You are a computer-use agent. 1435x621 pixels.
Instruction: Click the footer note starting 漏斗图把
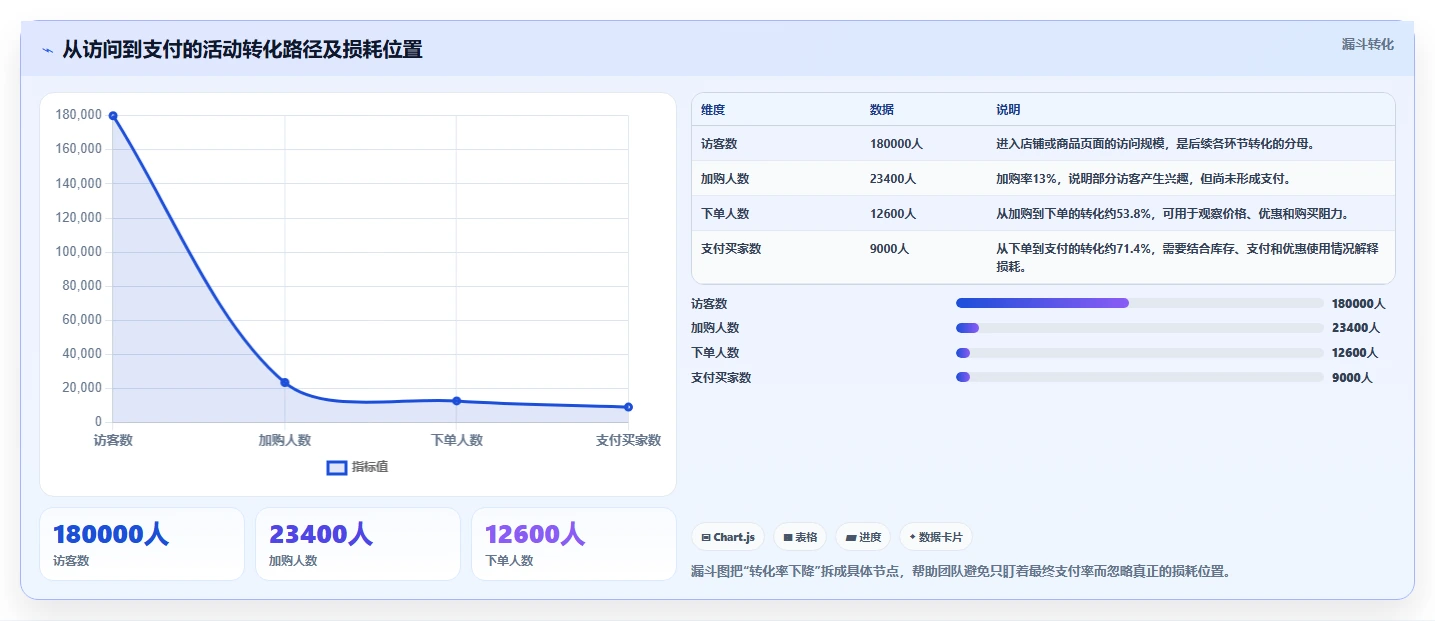[x=960, y=572]
